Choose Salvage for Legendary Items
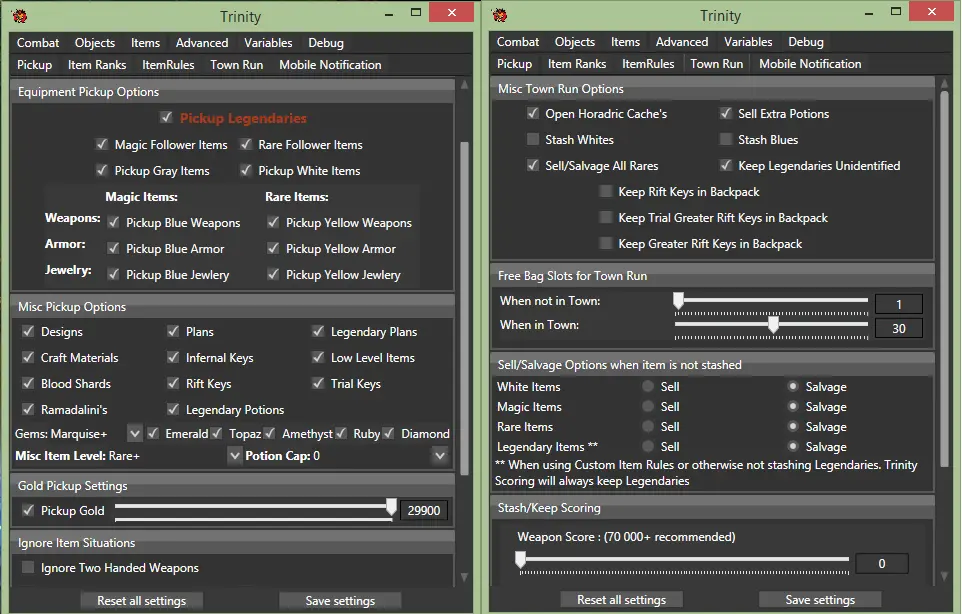 793,447
